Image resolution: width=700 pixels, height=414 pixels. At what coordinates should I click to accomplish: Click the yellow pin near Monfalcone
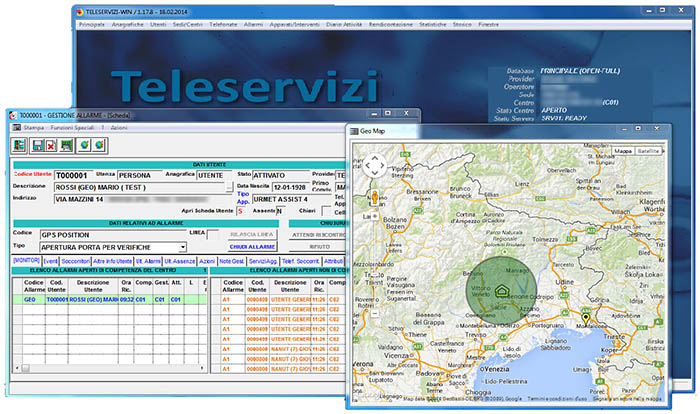[x=585, y=318]
